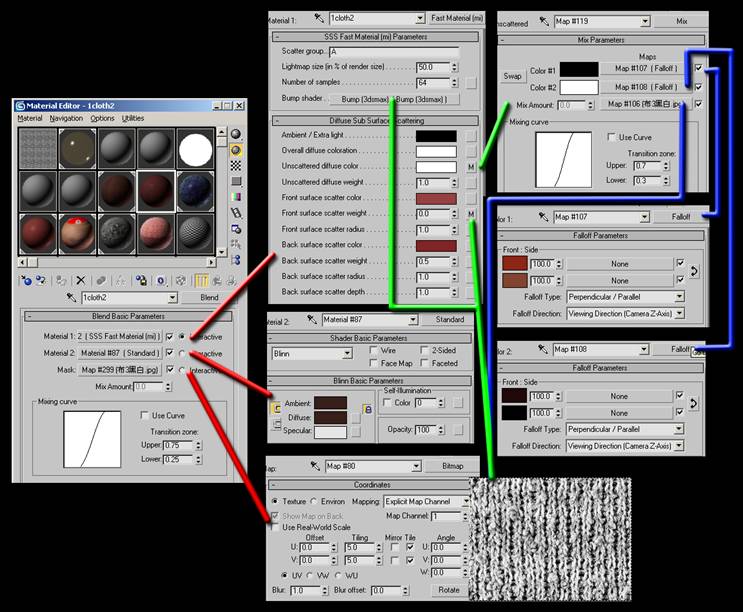Enable the Use Real-World Scale checkbox

(275, 527)
